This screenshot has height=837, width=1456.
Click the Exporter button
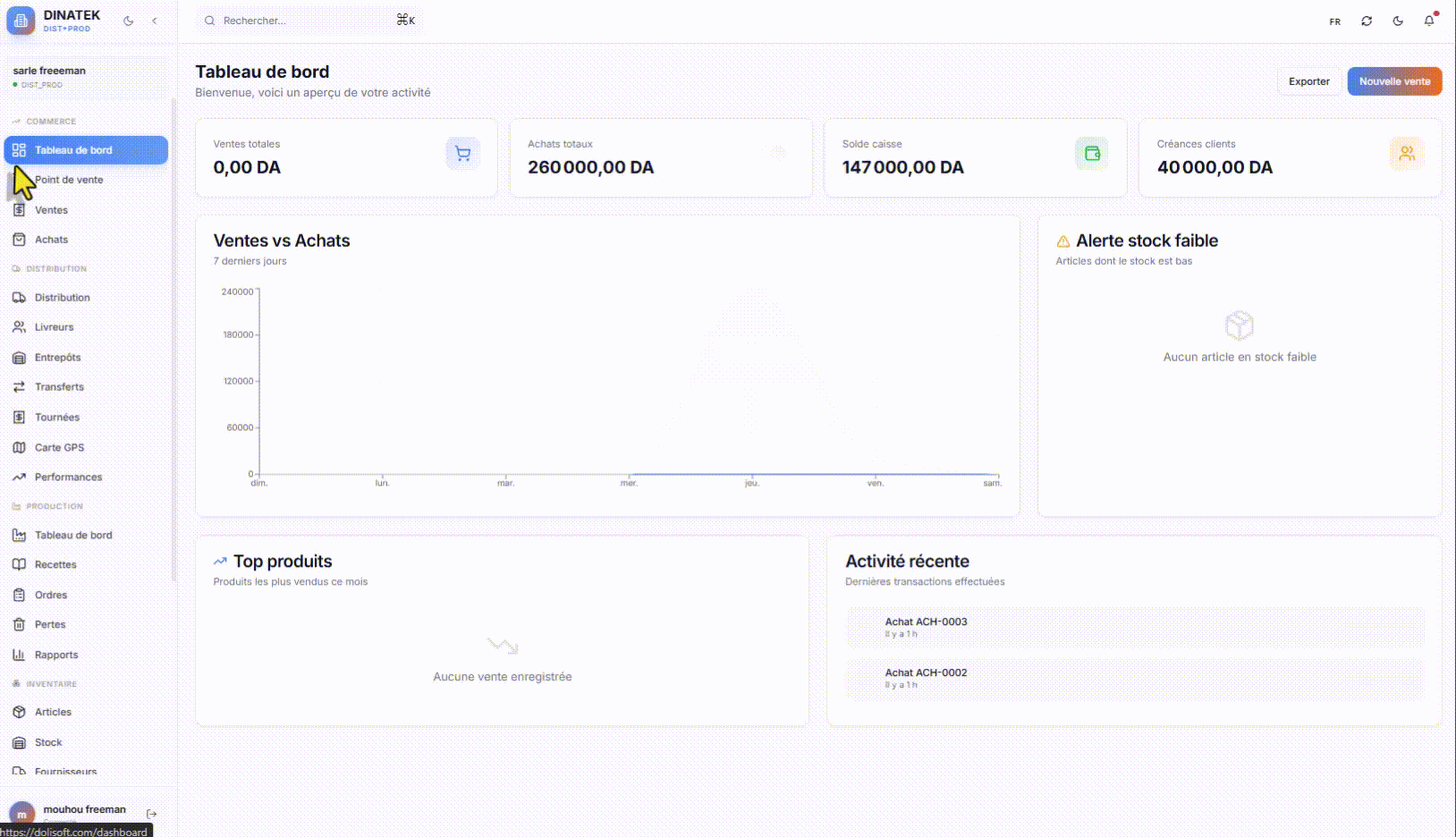click(x=1308, y=81)
